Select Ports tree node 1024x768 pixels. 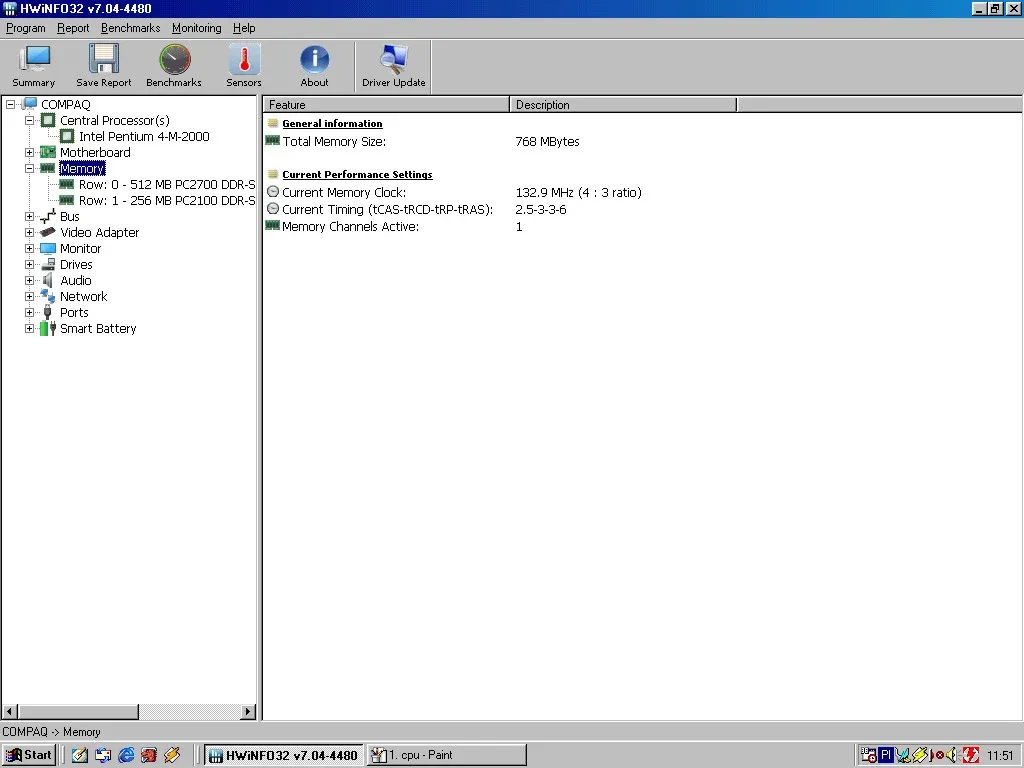tap(74, 312)
